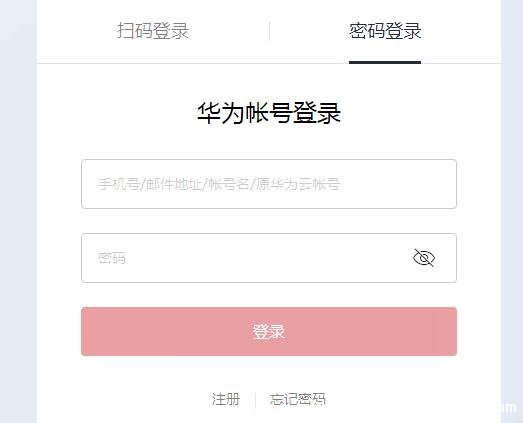Click the gray 密码 placeholder label
The image size is (523, 423).
[112, 258]
